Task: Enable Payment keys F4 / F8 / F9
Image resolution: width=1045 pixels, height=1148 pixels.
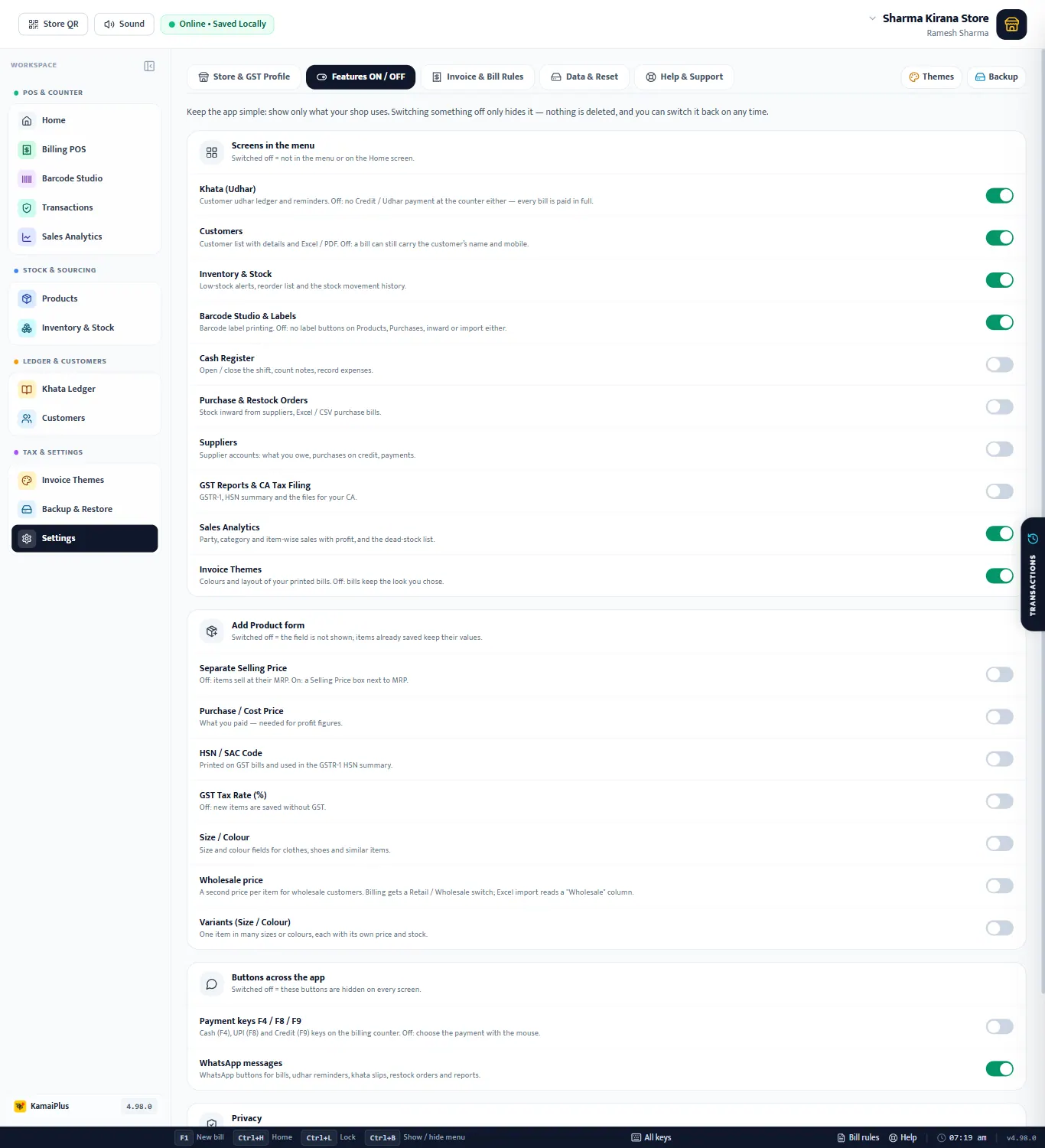Action: pyautogui.click(x=999, y=1026)
